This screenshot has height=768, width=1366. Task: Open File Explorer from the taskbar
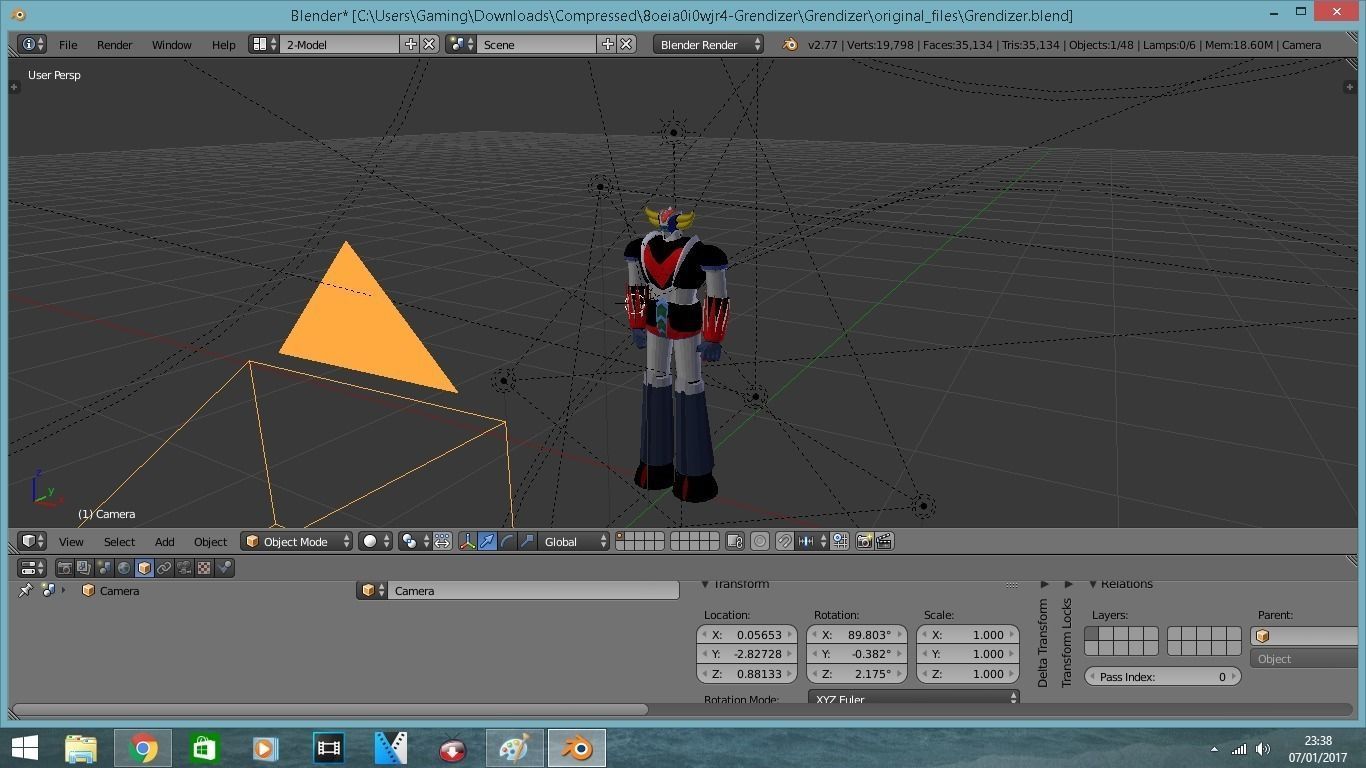tap(81, 748)
